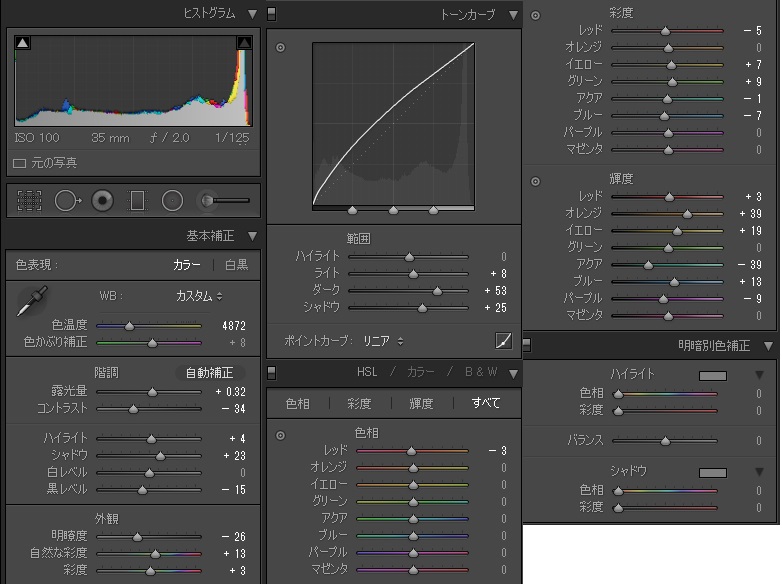Click 輝度 オレンジ slider handle

(x=687, y=214)
